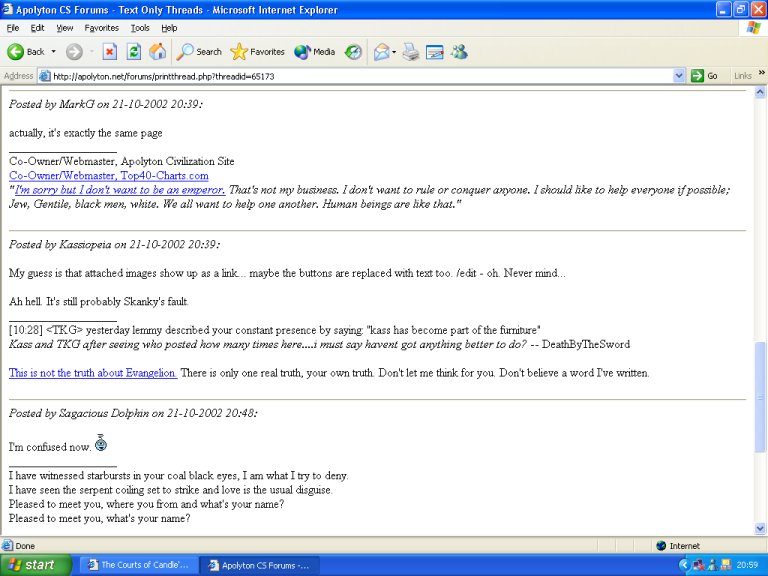768x576 pixels.
Task: Go to the Home page icon
Action: (x=158, y=52)
